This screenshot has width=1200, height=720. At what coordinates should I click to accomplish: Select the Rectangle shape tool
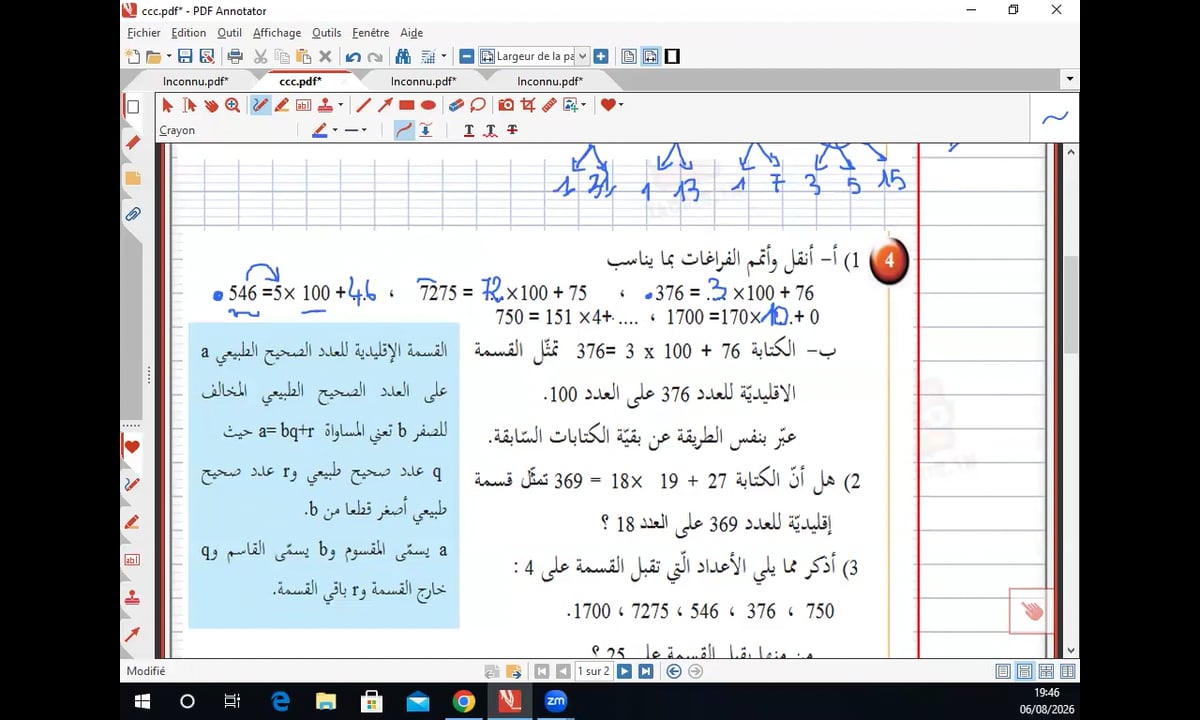coord(407,105)
